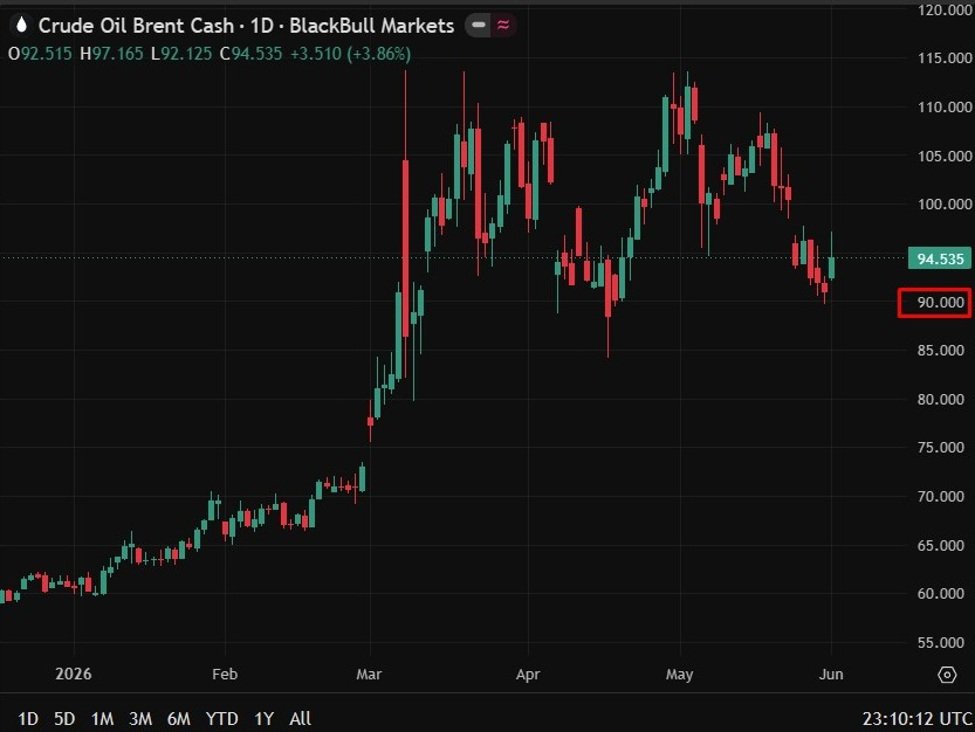Click the 115.000 price axis label
Viewport: 975px width, 732px height.
click(x=944, y=58)
